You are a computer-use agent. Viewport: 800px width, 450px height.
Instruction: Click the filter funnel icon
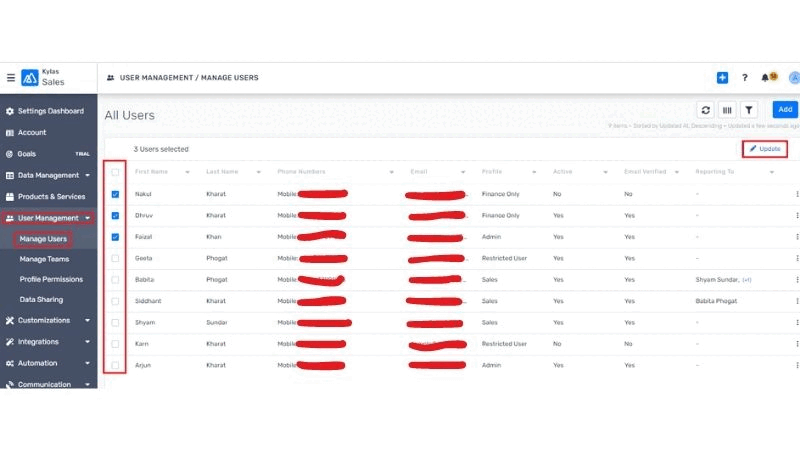pyautogui.click(x=750, y=110)
